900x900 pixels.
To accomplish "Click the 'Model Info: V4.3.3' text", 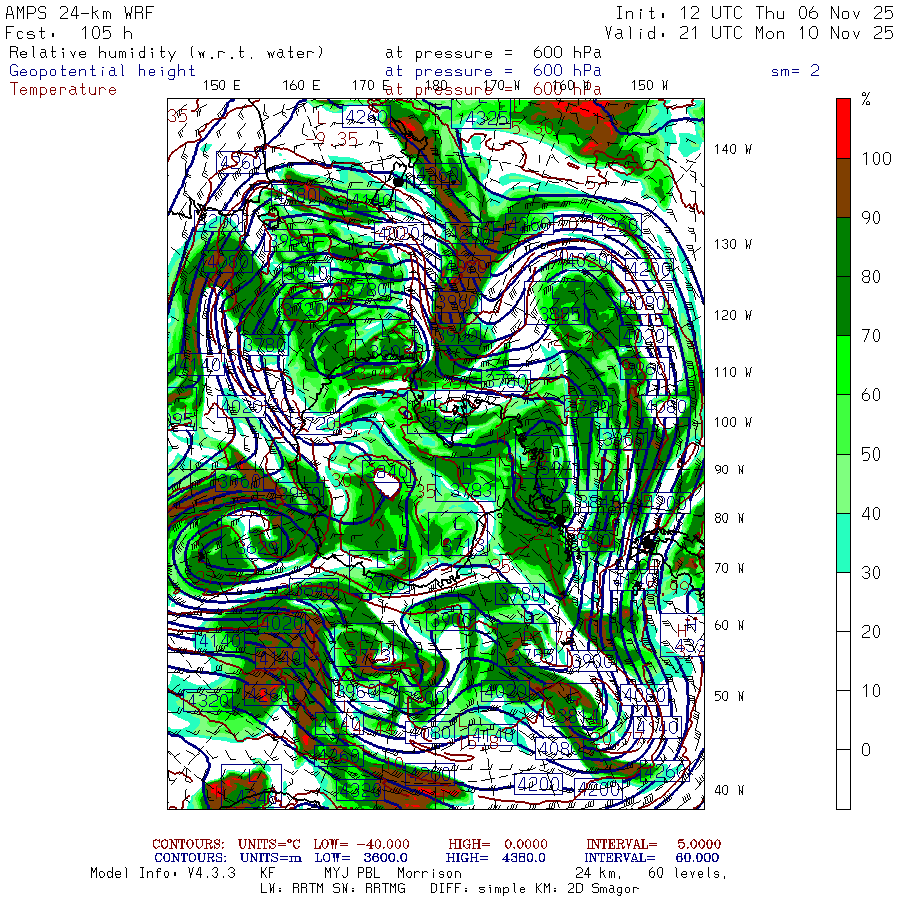I will pos(163,873).
